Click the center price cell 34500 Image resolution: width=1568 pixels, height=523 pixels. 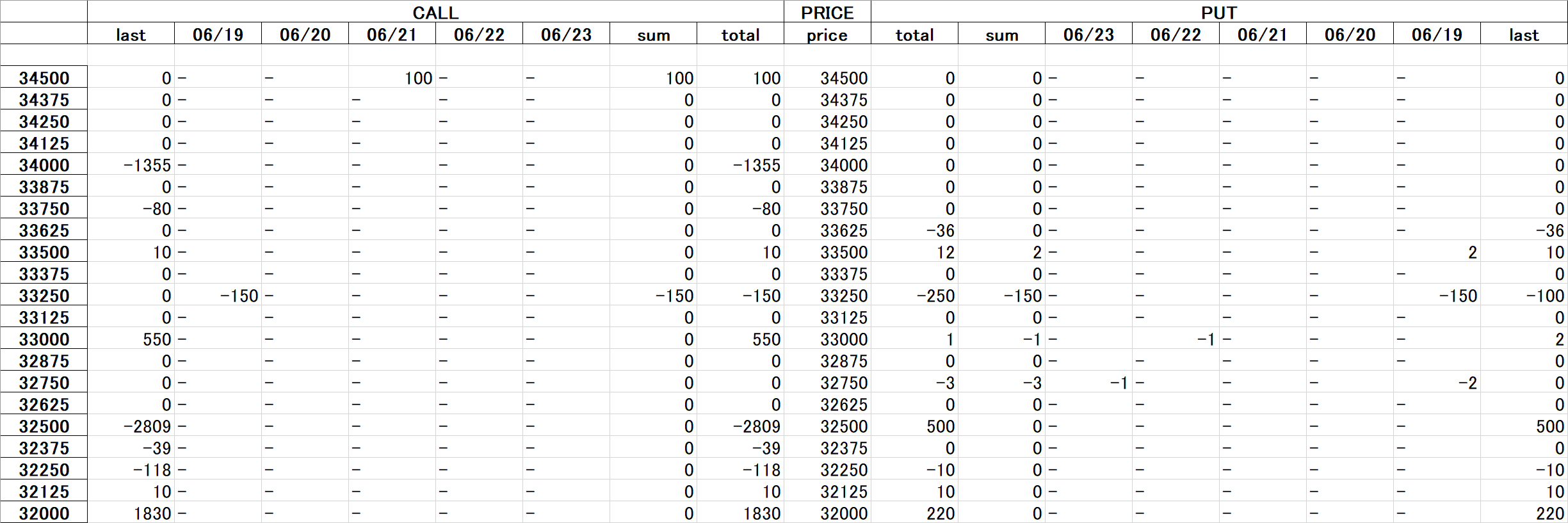[827, 78]
